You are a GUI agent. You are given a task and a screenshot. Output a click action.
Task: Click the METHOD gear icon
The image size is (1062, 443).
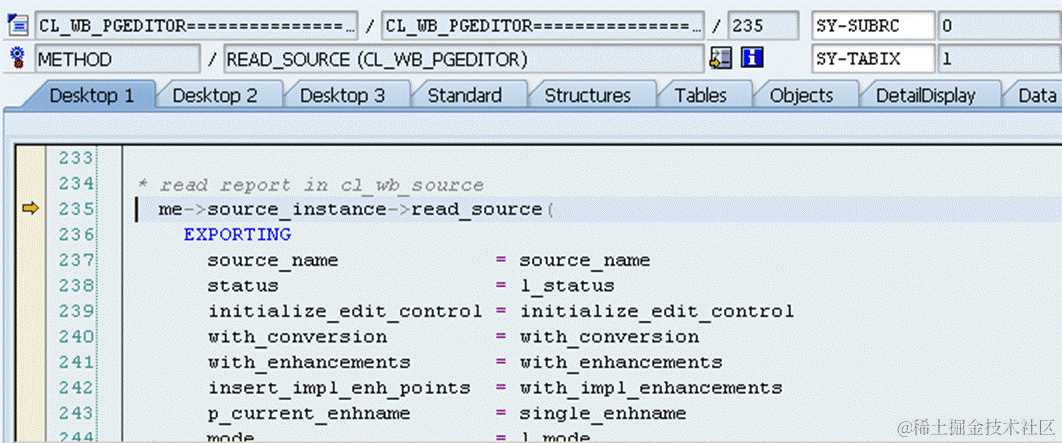coord(18,58)
